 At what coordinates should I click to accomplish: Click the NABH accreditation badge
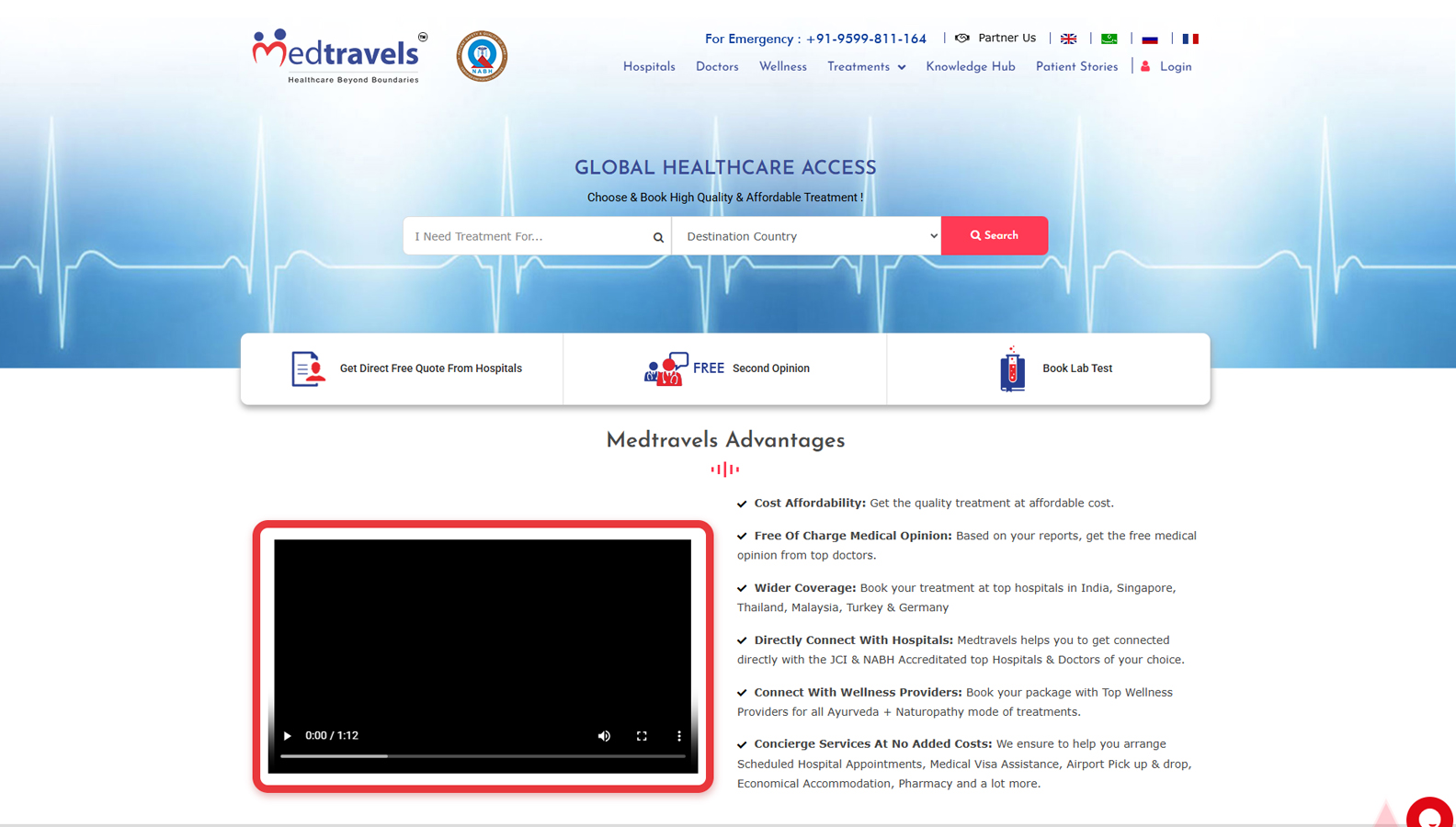[x=482, y=56]
